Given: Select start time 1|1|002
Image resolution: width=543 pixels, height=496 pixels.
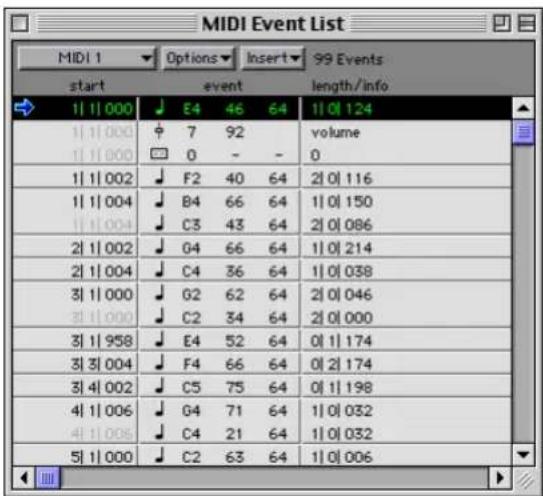Looking at the screenshot, I should (x=102, y=179).
